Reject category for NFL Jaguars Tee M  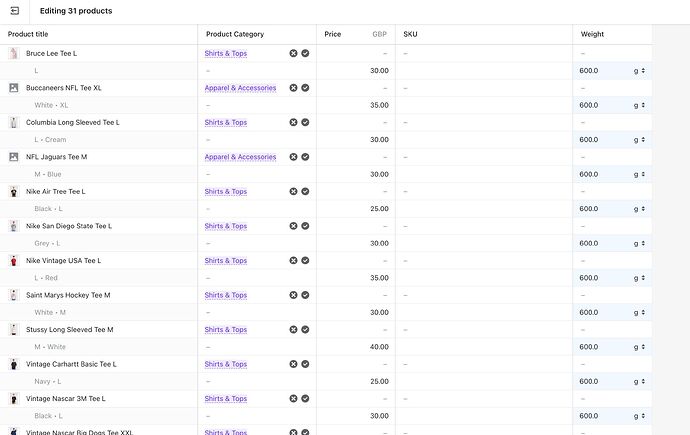(x=294, y=157)
